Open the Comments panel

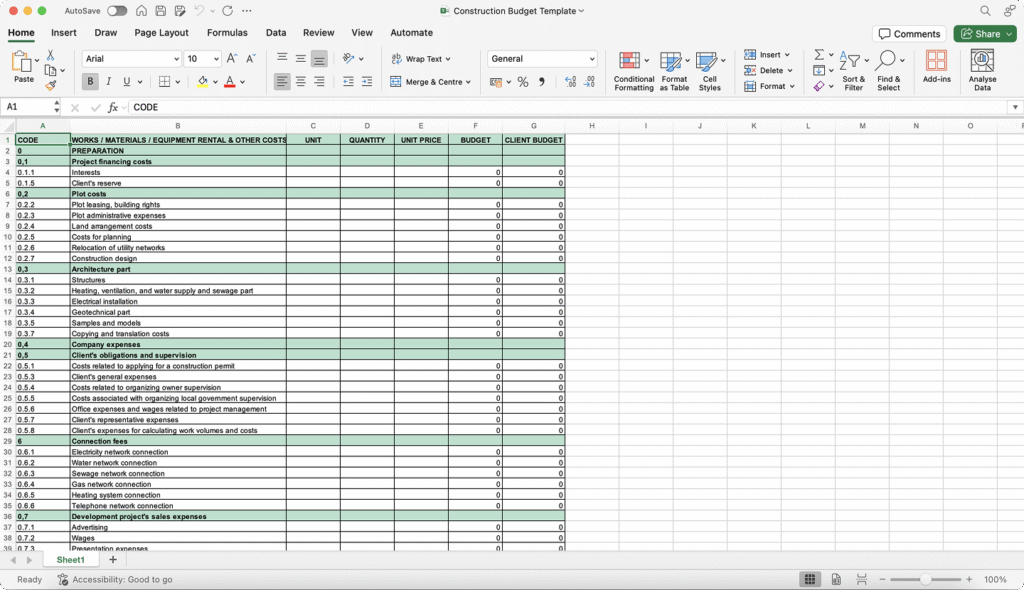[x=908, y=33]
